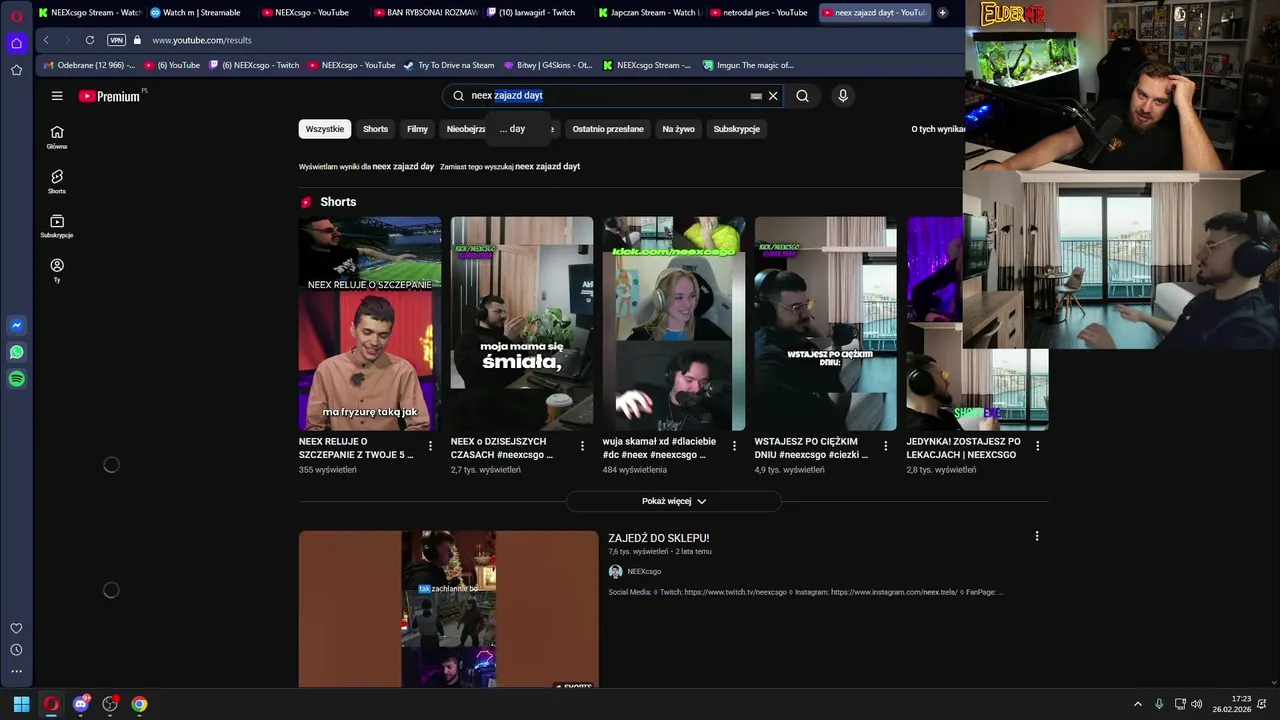Viewport: 1280px width, 720px height.
Task: Switch to NEEXcsgo - YouTube browser tab
Action: click(309, 12)
